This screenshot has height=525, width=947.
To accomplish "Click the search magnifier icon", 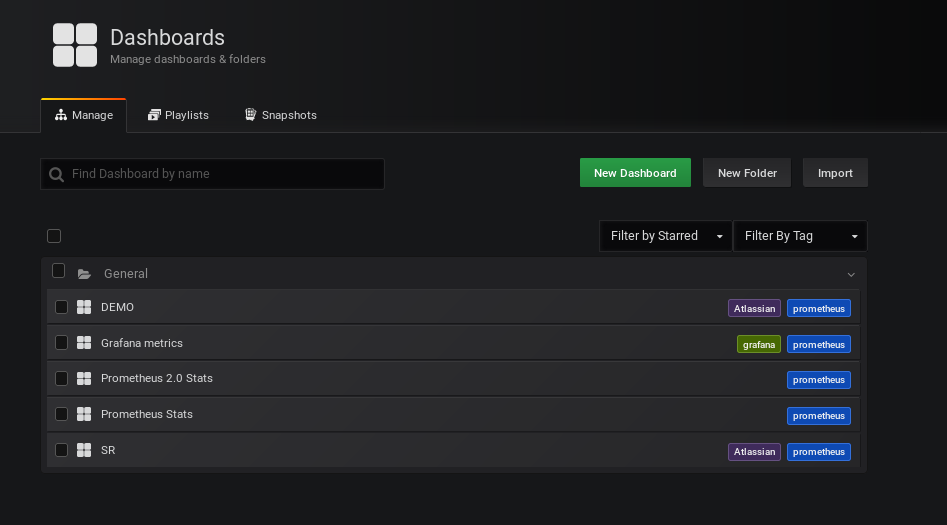I will coord(56,175).
